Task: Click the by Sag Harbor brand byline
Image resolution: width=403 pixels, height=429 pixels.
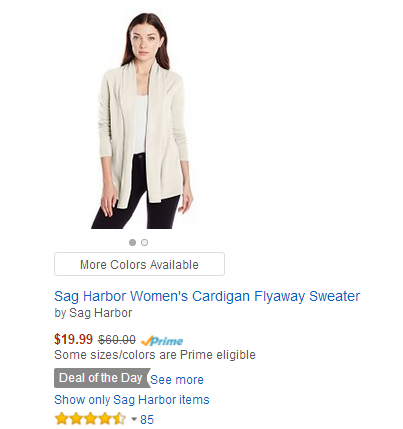Action: click(x=93, y=313)
